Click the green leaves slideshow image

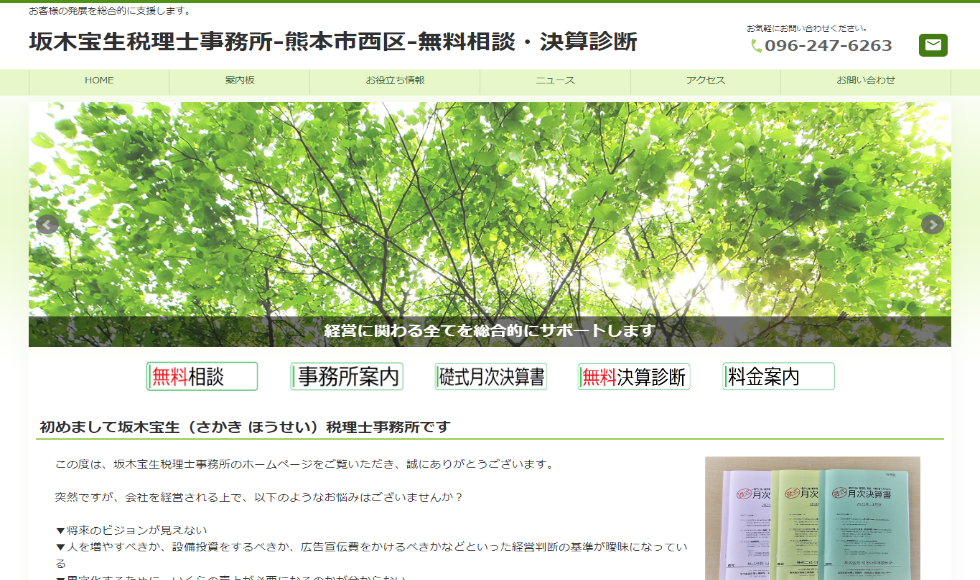click(x=490, y=200)
